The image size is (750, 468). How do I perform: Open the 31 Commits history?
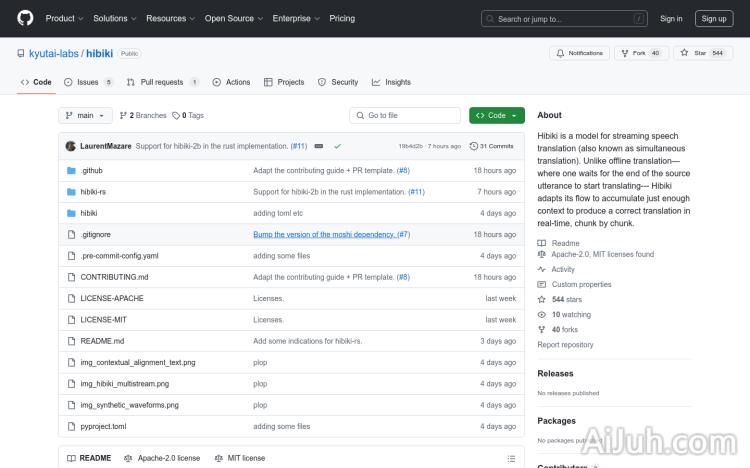[x=492, y=146]
